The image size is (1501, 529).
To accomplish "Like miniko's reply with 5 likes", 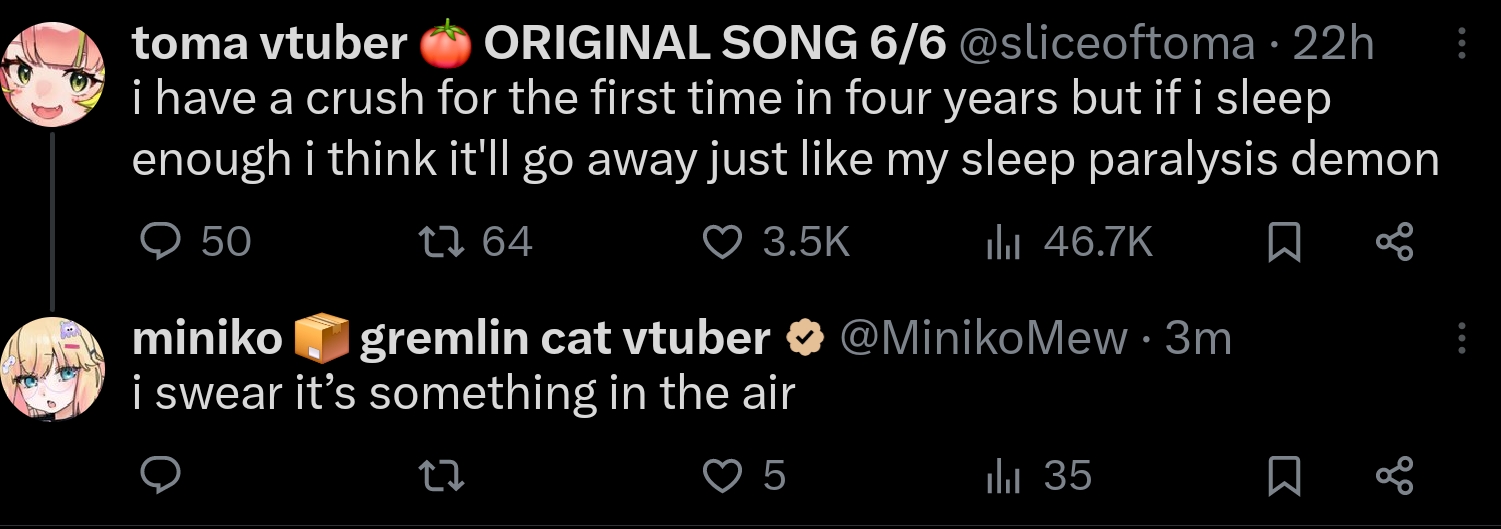I will coord(745,476).
